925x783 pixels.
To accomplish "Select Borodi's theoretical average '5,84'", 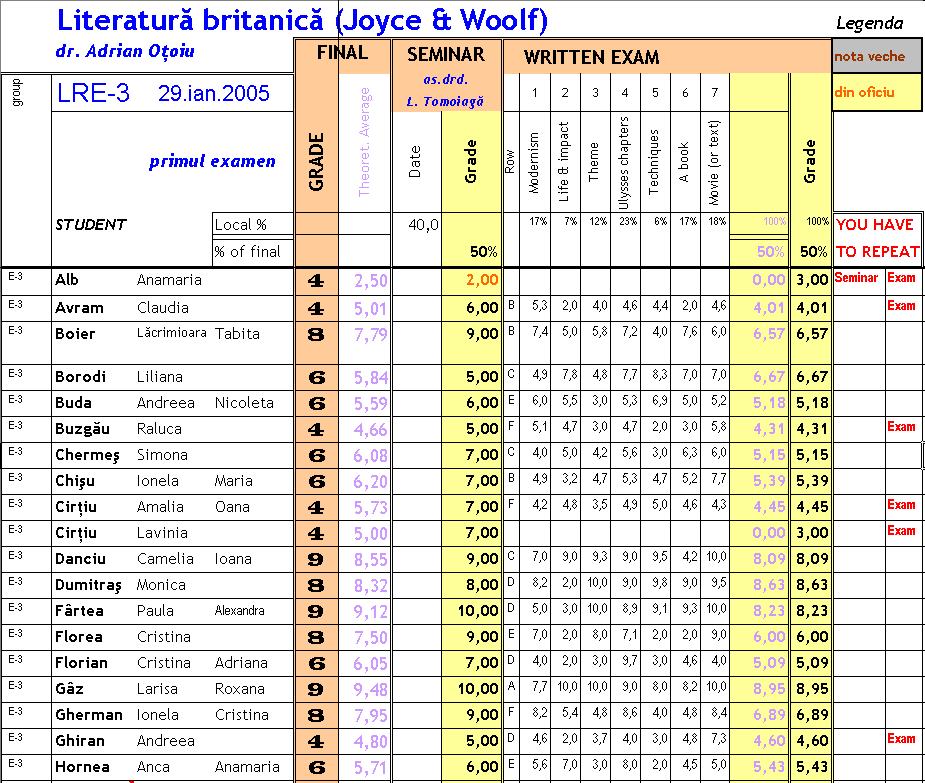I will tap(370, 378).
